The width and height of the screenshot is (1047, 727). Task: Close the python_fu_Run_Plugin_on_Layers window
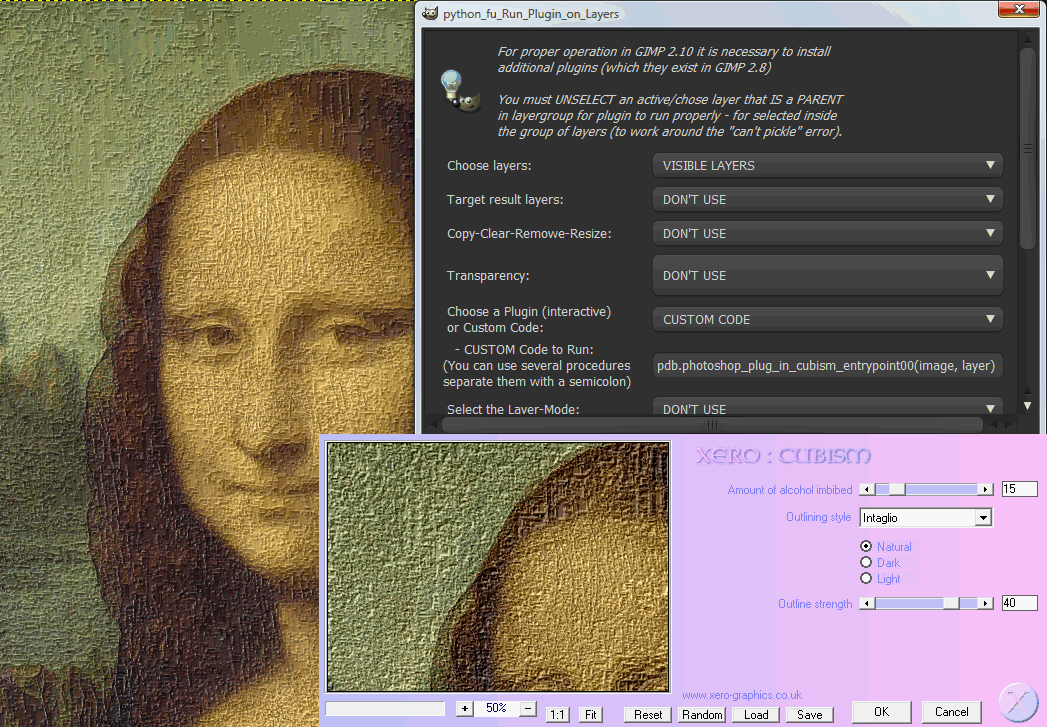coord(1020,9)
